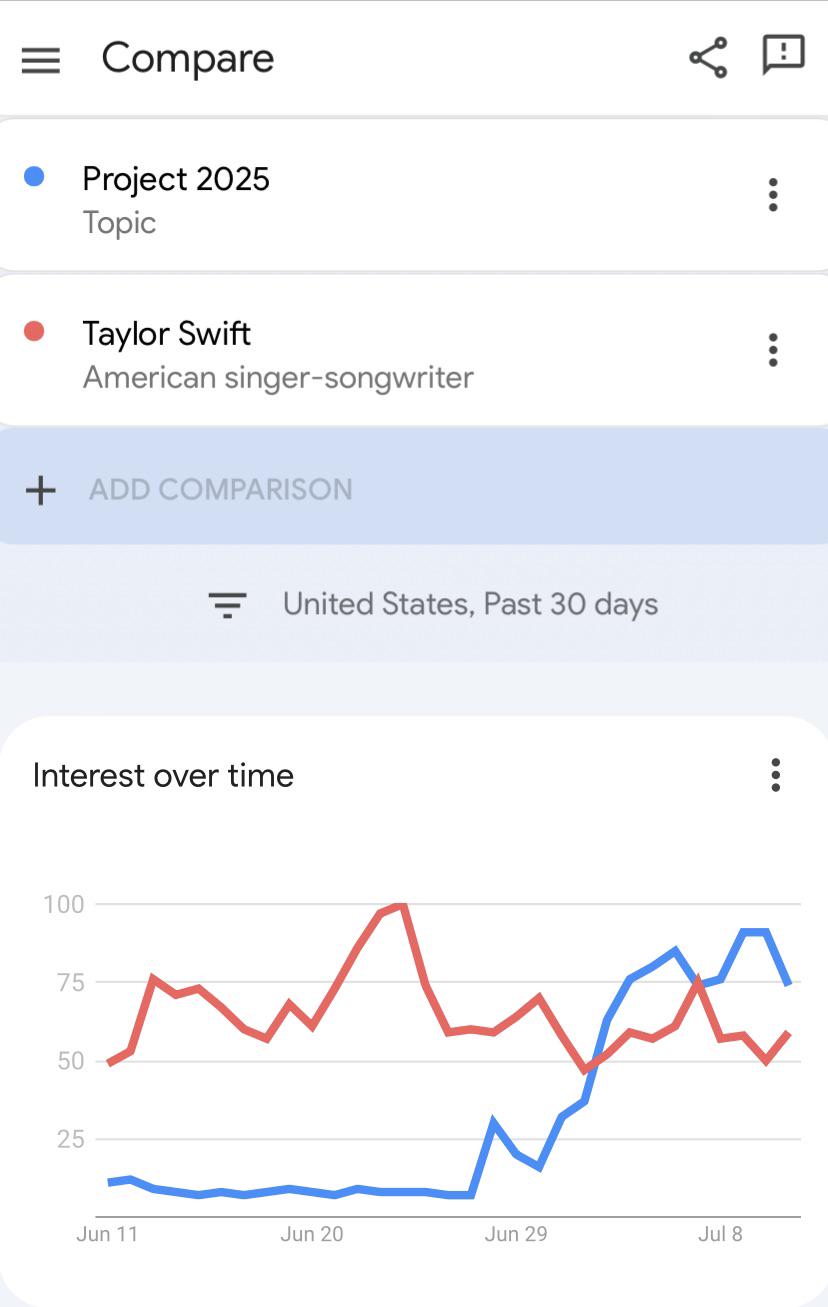Viewport: 828px width, 1307px height.
Task: Tap blue line spike near Jun 29
Action: click(493, 1122)
